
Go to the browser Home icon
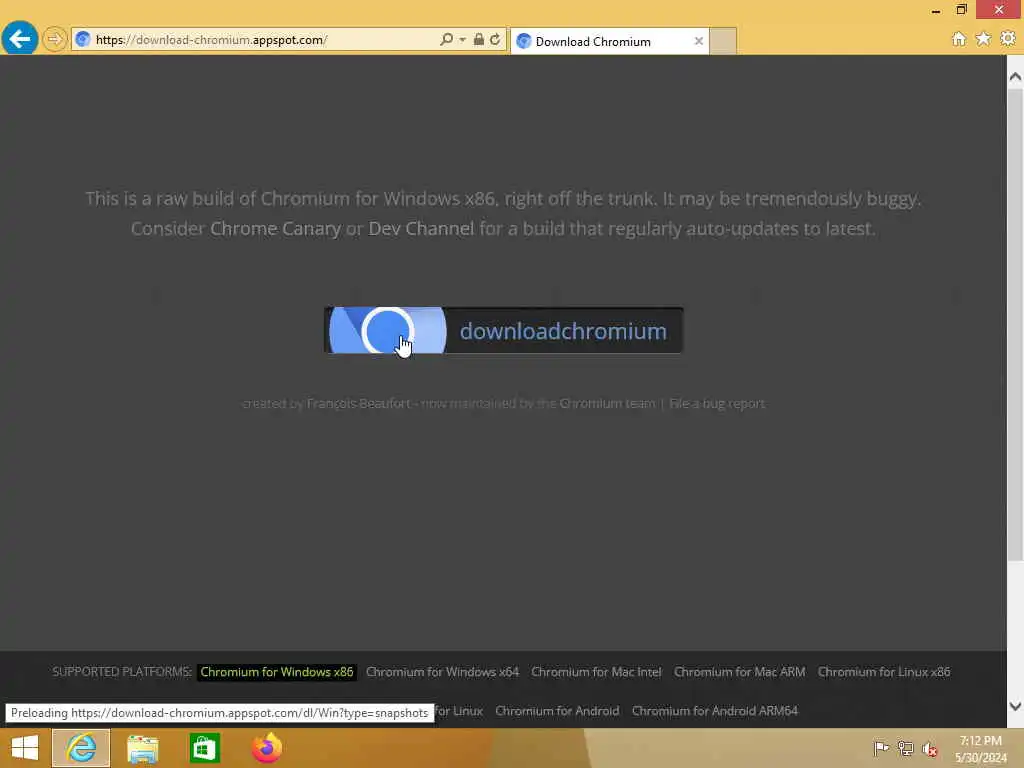coord(959,39)
